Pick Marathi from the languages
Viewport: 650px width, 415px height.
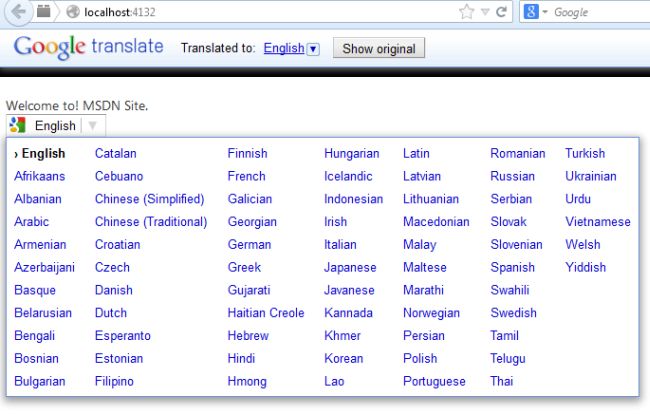[423, 290]
